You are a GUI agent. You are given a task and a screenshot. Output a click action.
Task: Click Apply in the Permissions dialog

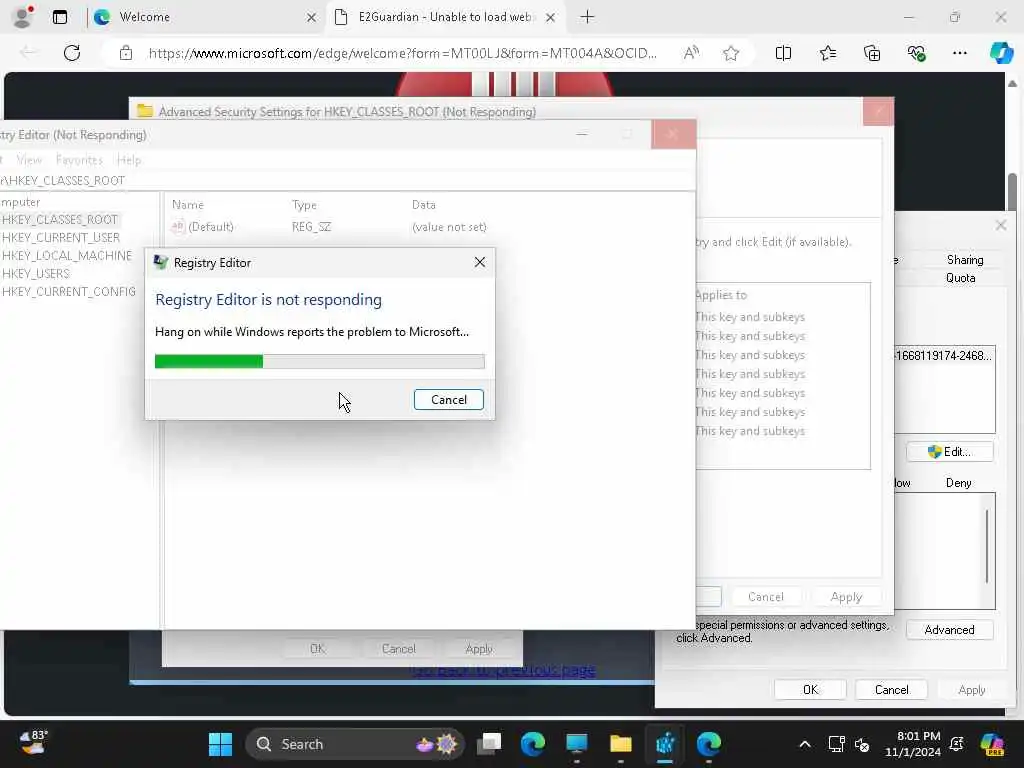tap(972, 690)
